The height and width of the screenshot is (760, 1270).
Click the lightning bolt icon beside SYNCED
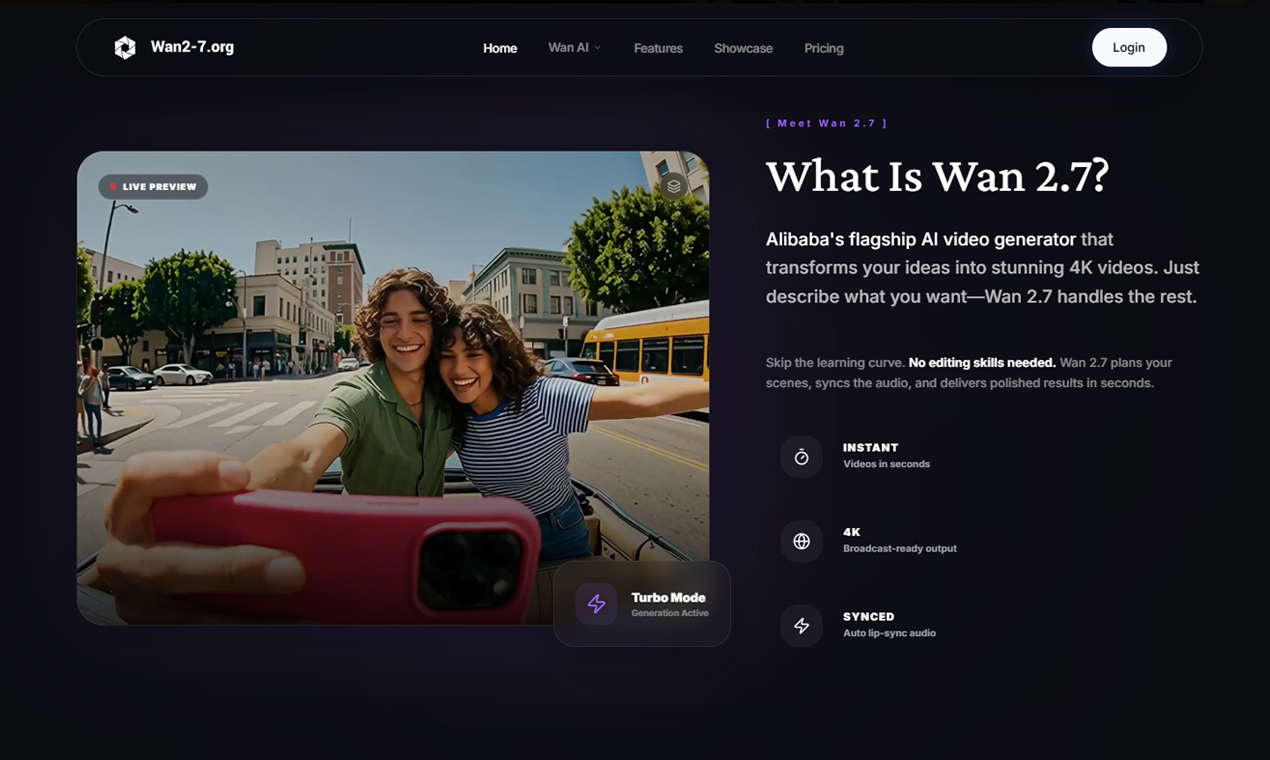[x=801, y=626]
